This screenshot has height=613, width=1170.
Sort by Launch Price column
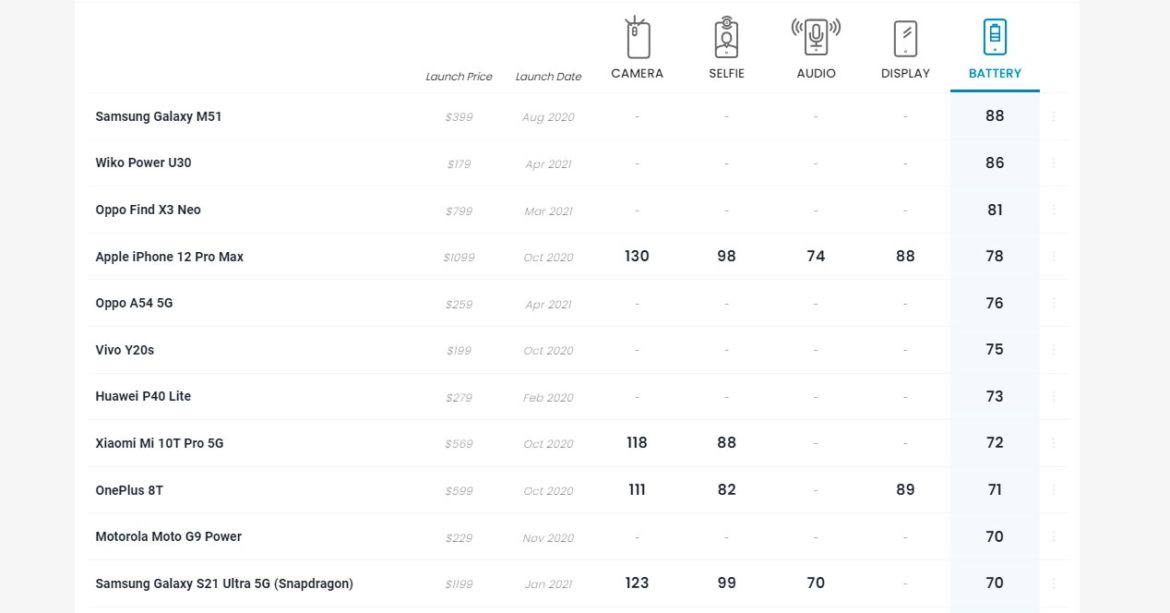coord(459,77)
